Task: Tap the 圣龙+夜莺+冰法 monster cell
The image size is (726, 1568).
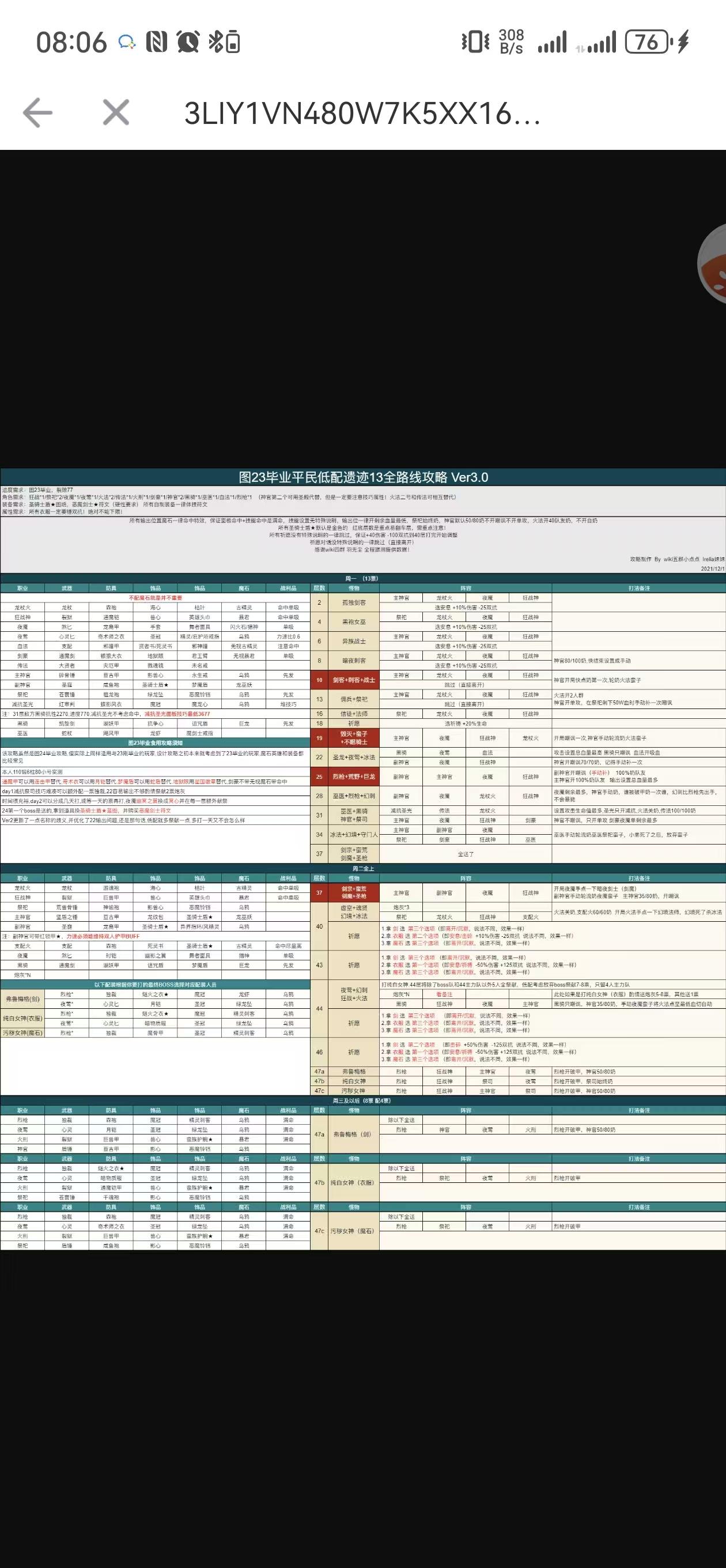Action: (354, 757)
